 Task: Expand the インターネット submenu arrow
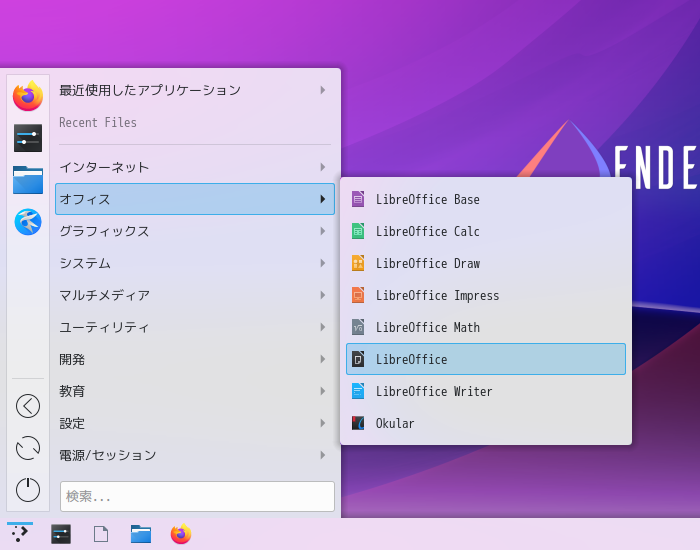[323, 167]
